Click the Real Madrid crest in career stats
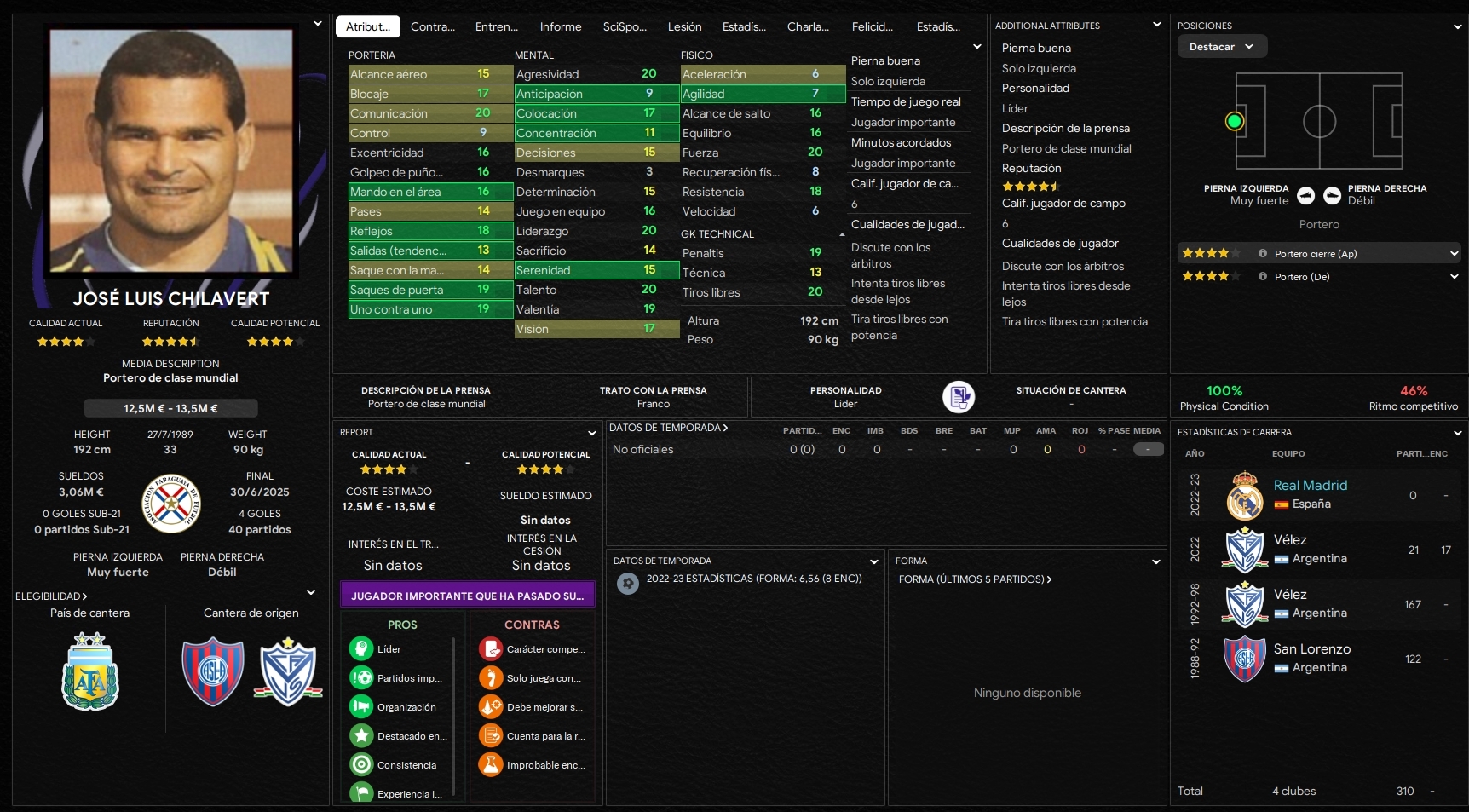The height and width of the screenshot is (812, 1469). pyautogui.click(x=1245, y=495)
